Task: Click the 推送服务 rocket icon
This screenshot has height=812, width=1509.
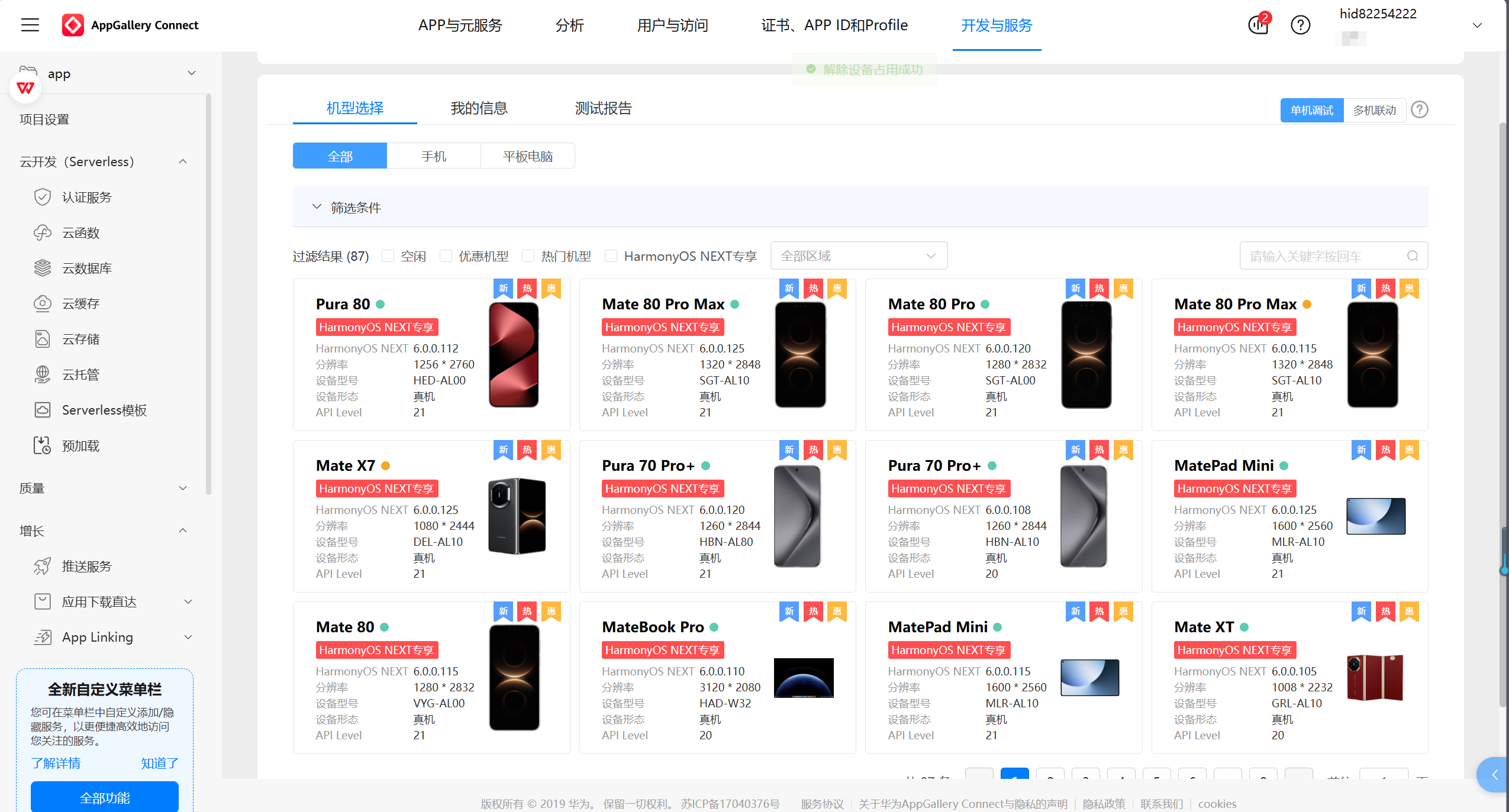Action: tap(43, 566)
